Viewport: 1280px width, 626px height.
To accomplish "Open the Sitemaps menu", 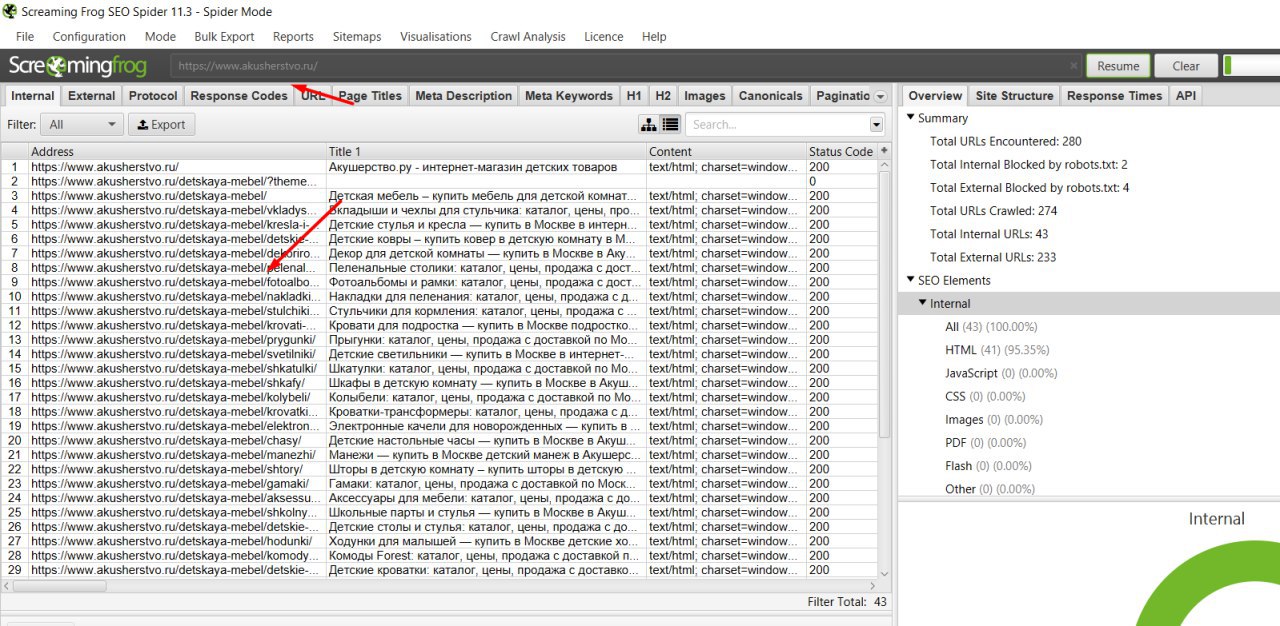I will (x=357, y=36).
